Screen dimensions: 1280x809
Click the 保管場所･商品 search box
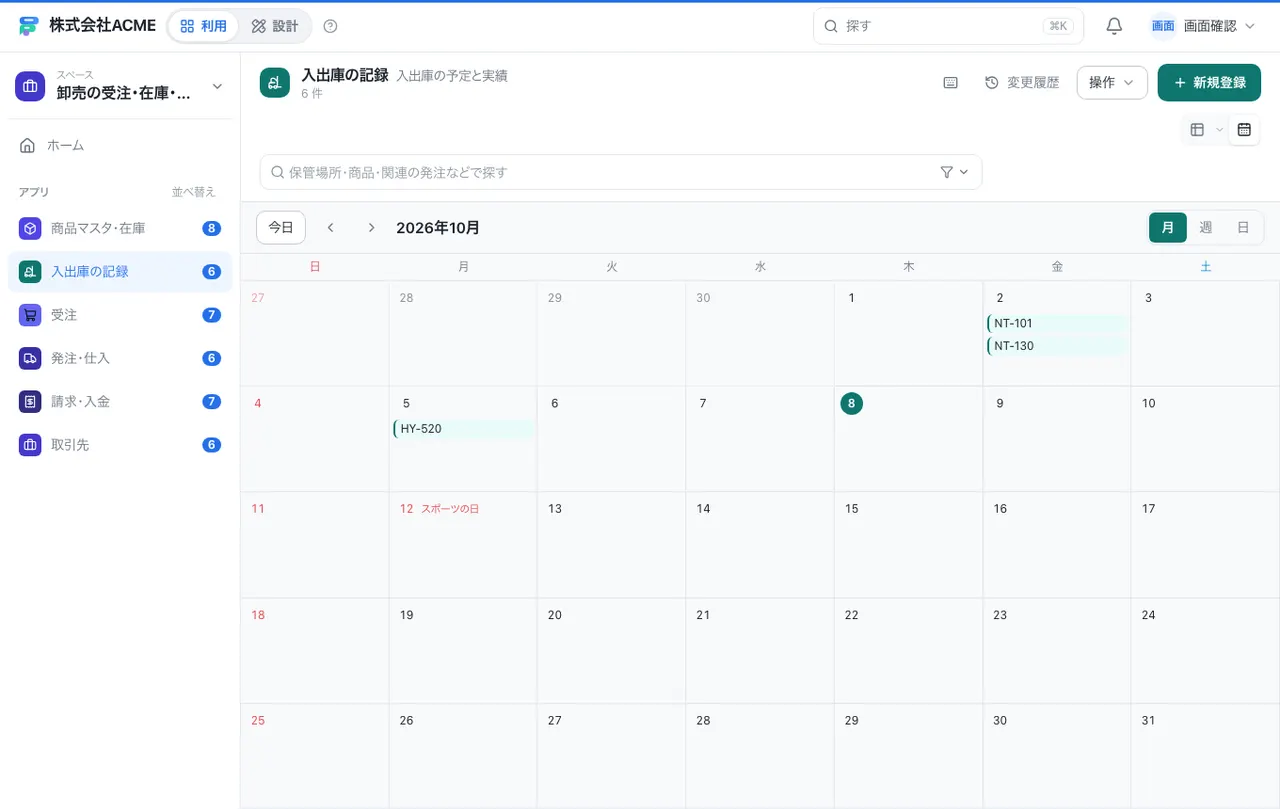tap(621, 172)
